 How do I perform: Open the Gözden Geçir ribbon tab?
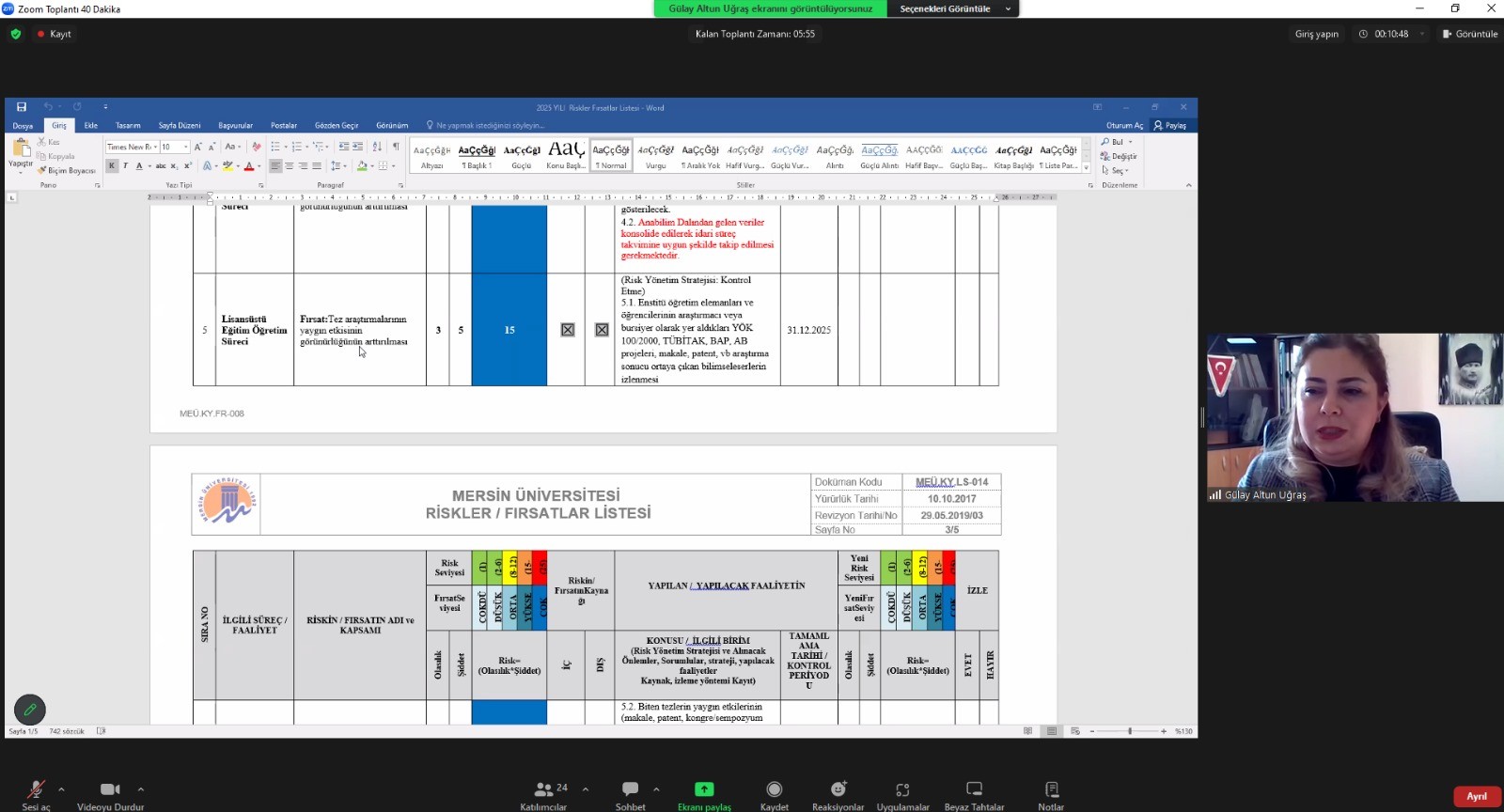(337, 125)
